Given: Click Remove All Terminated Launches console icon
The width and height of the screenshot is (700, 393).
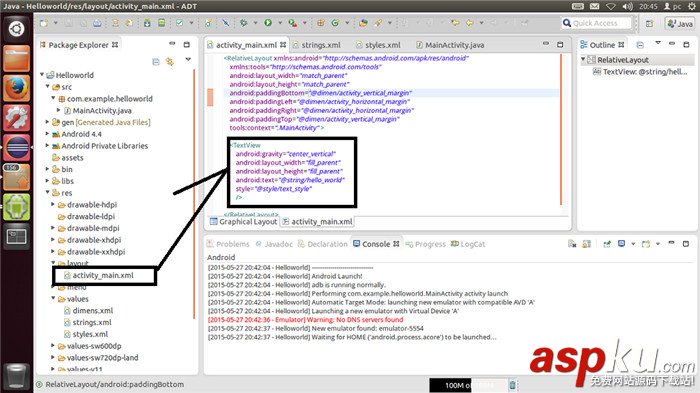Looking at the screenshot, I should pyautogui.click(x=572, y=244).
